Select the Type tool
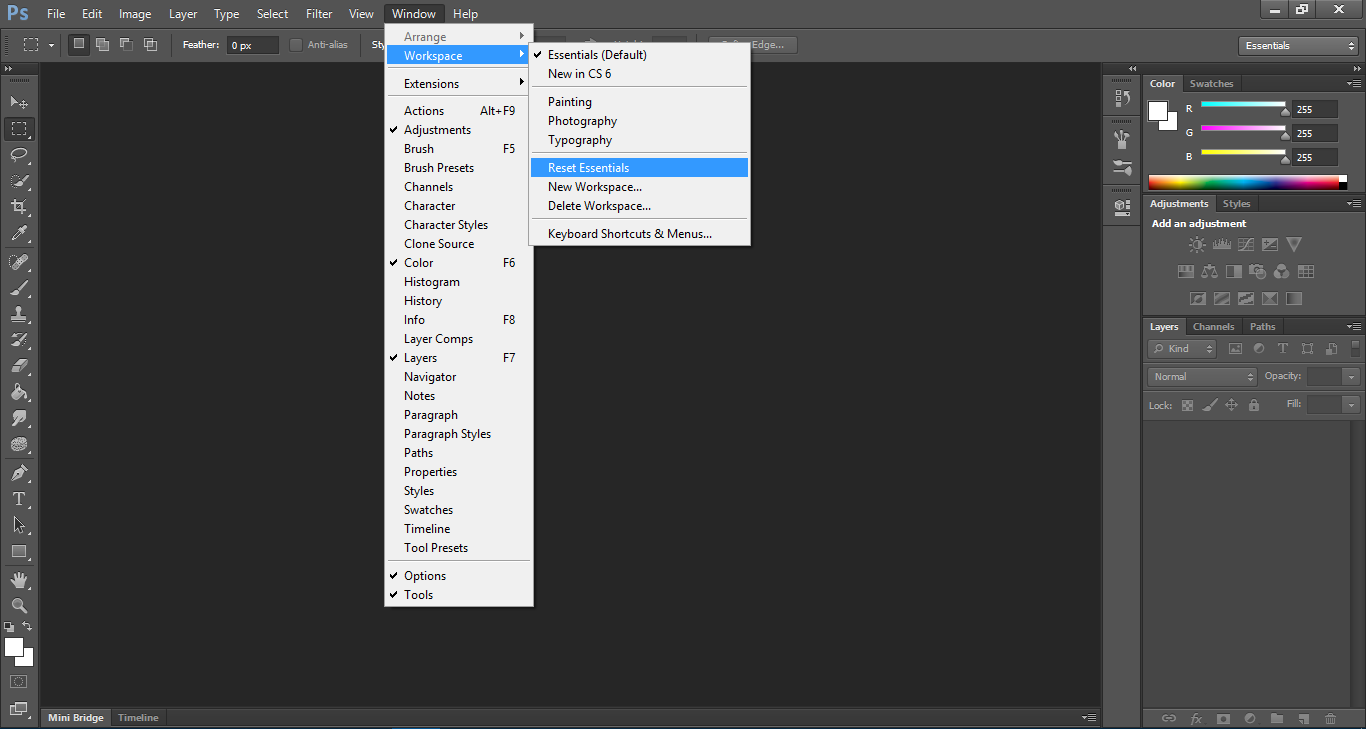The image size is (1366, 729). pyautogui.click(x=19, y=499)
